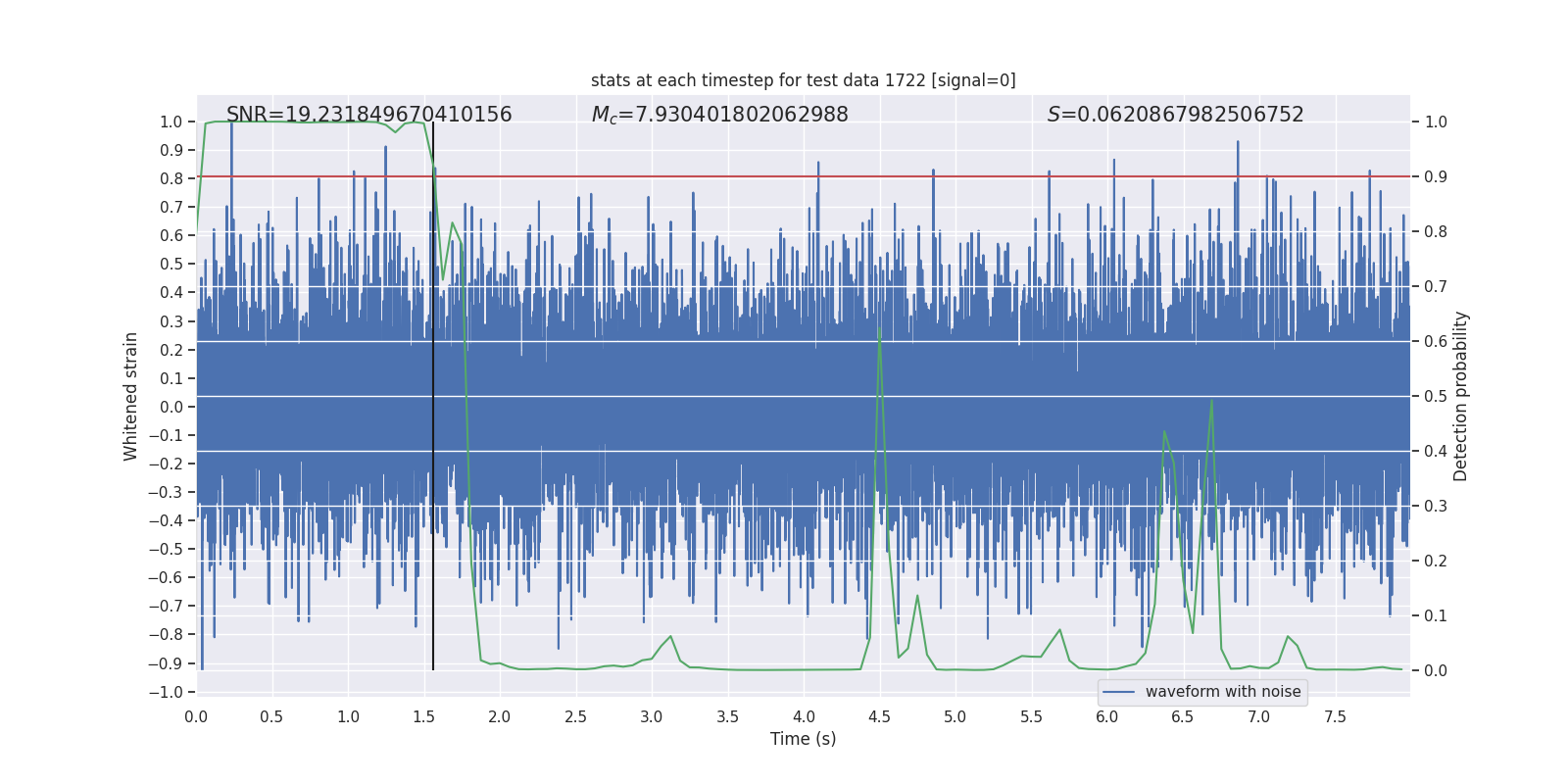This screenshot has width=1568, height=784.
Task: Select the 'Whitened strain' axis label
Action: click(131, 396)
